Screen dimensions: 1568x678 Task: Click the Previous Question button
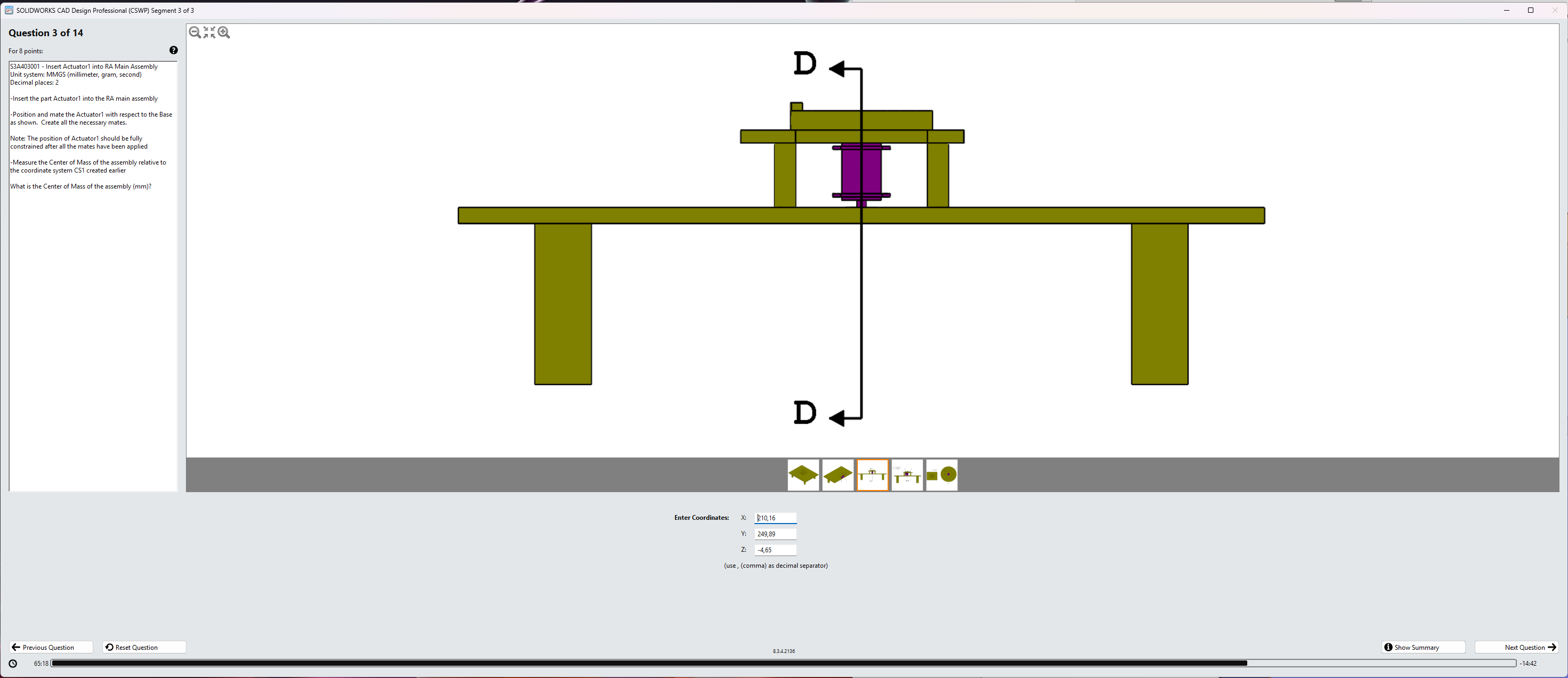pos(51,647)
